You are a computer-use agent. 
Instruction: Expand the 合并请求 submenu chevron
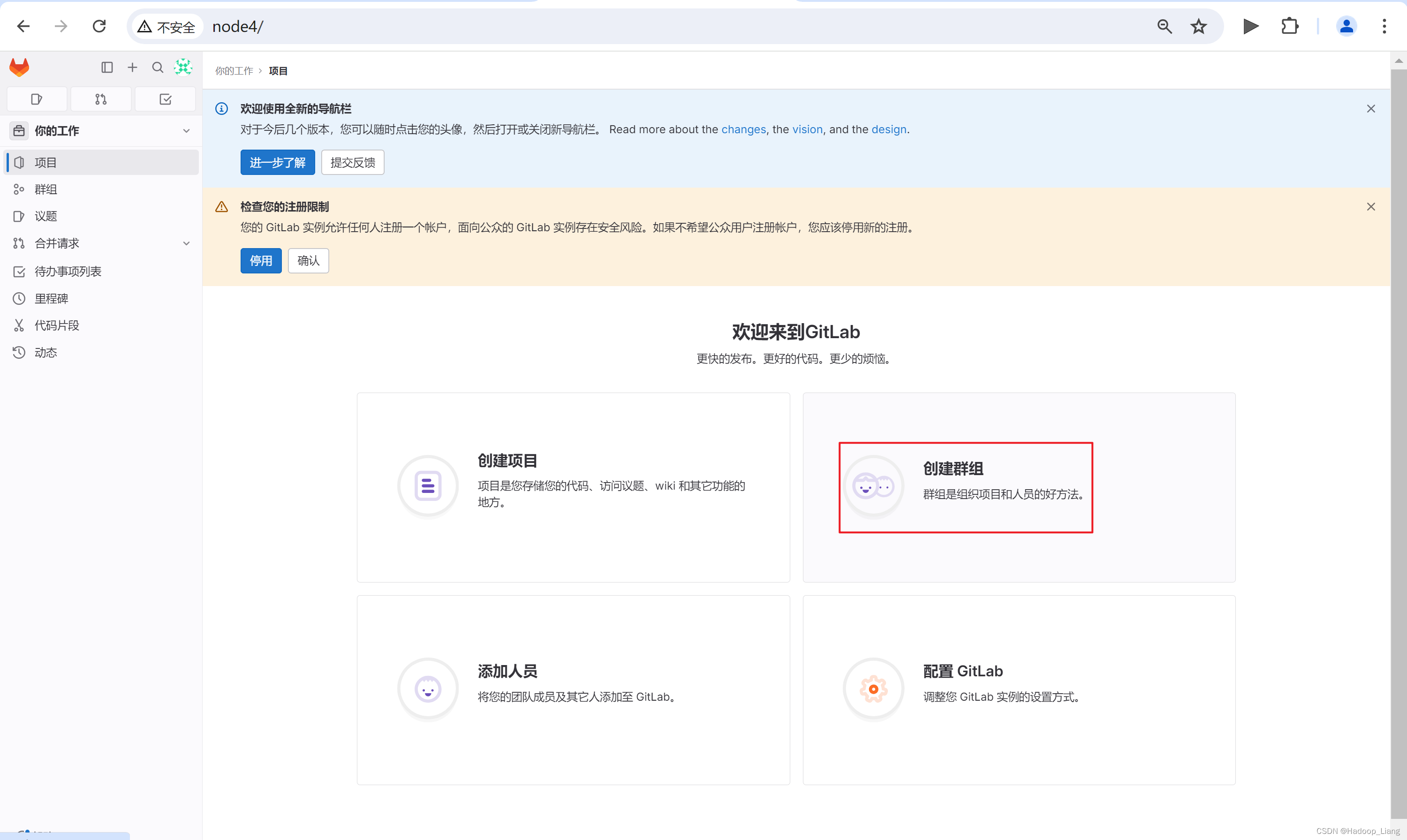(x=186, y=243)
